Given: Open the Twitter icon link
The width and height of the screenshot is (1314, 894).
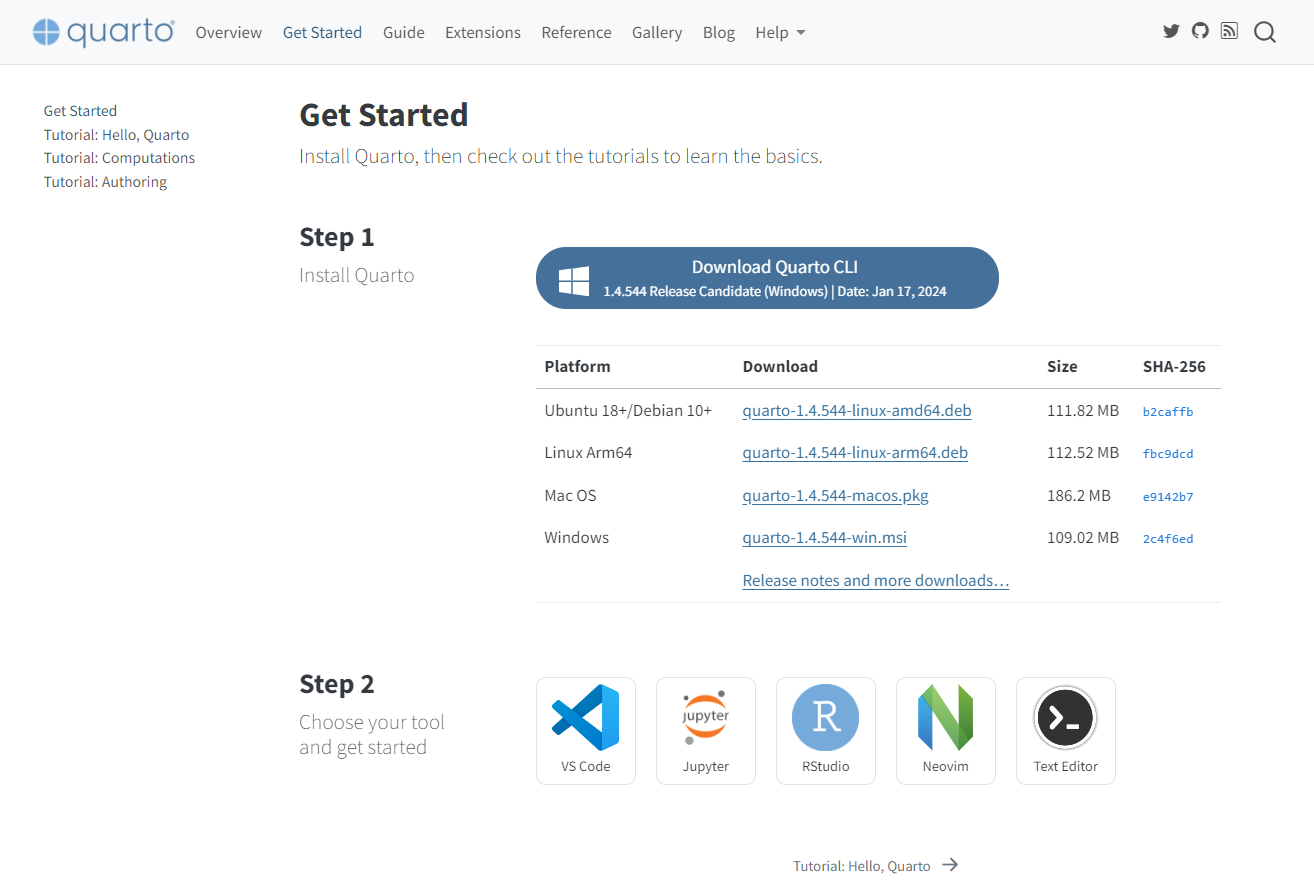Looking at the screenshot, I should [1171, 31].
